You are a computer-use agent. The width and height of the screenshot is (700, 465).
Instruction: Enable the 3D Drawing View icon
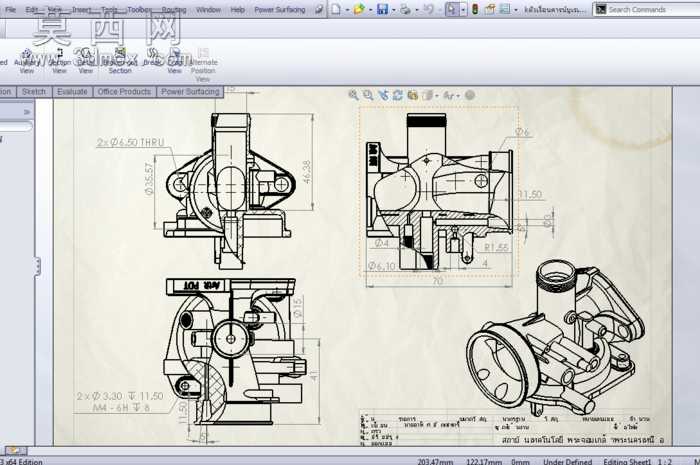tap(412, 95)
